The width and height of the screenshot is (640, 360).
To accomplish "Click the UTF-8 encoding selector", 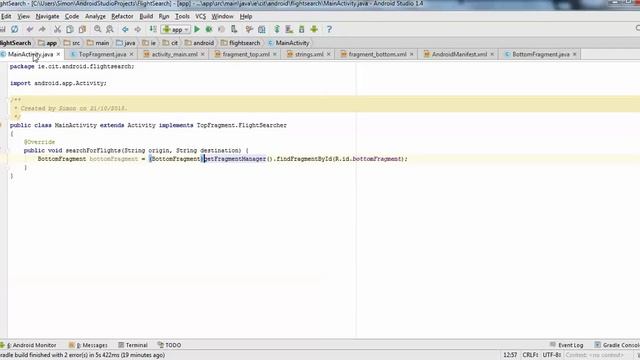I will pos(551,355).
